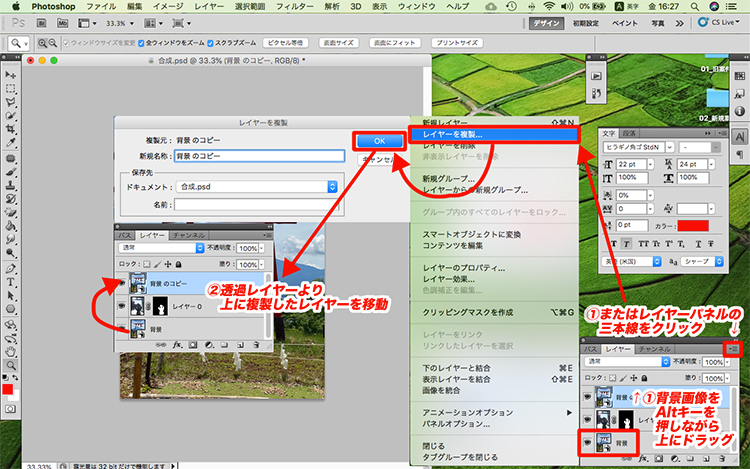750x469 pixels.
Task: Select the Path Selection tool
Action: tap(10, 295)
